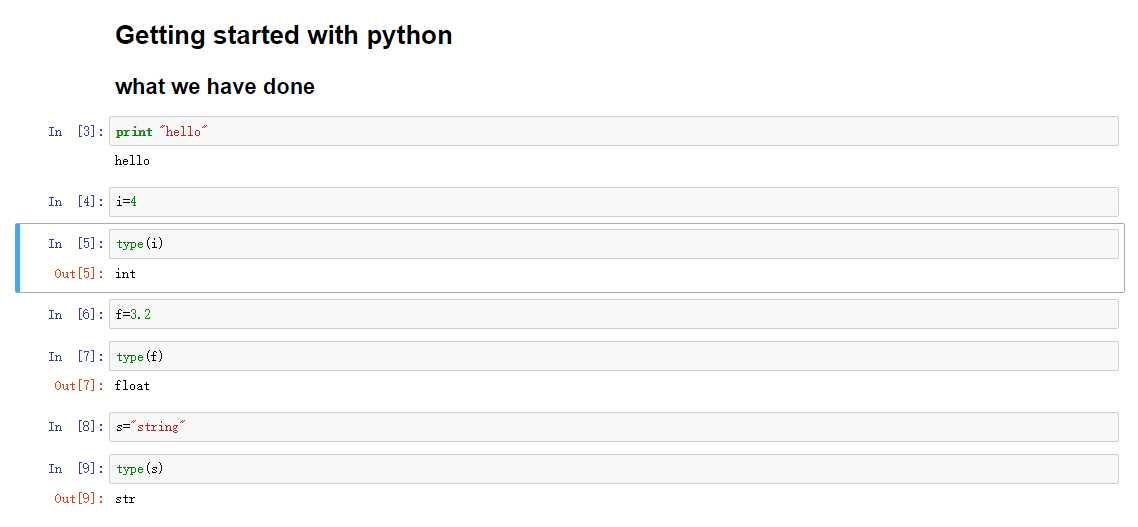Click the blue selected-cell indicator bar

click(17, 258)
